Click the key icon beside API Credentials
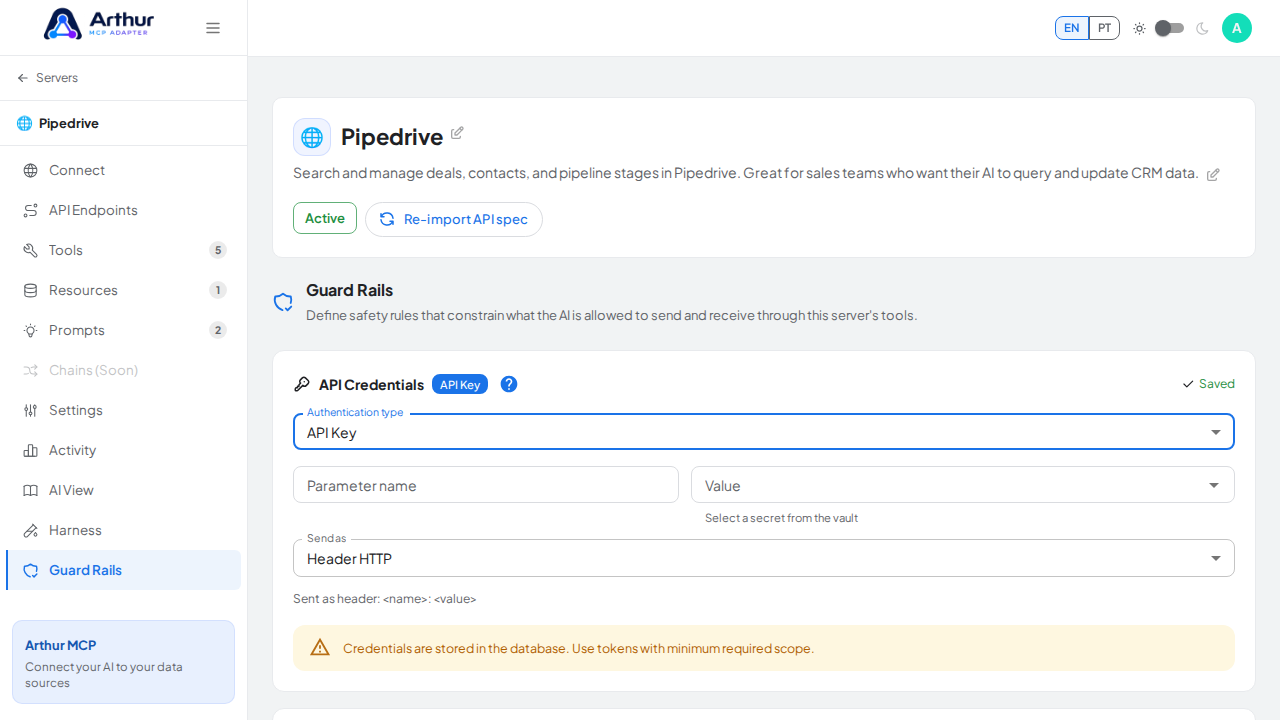The image size is (1280, 720). click(302, 384)
